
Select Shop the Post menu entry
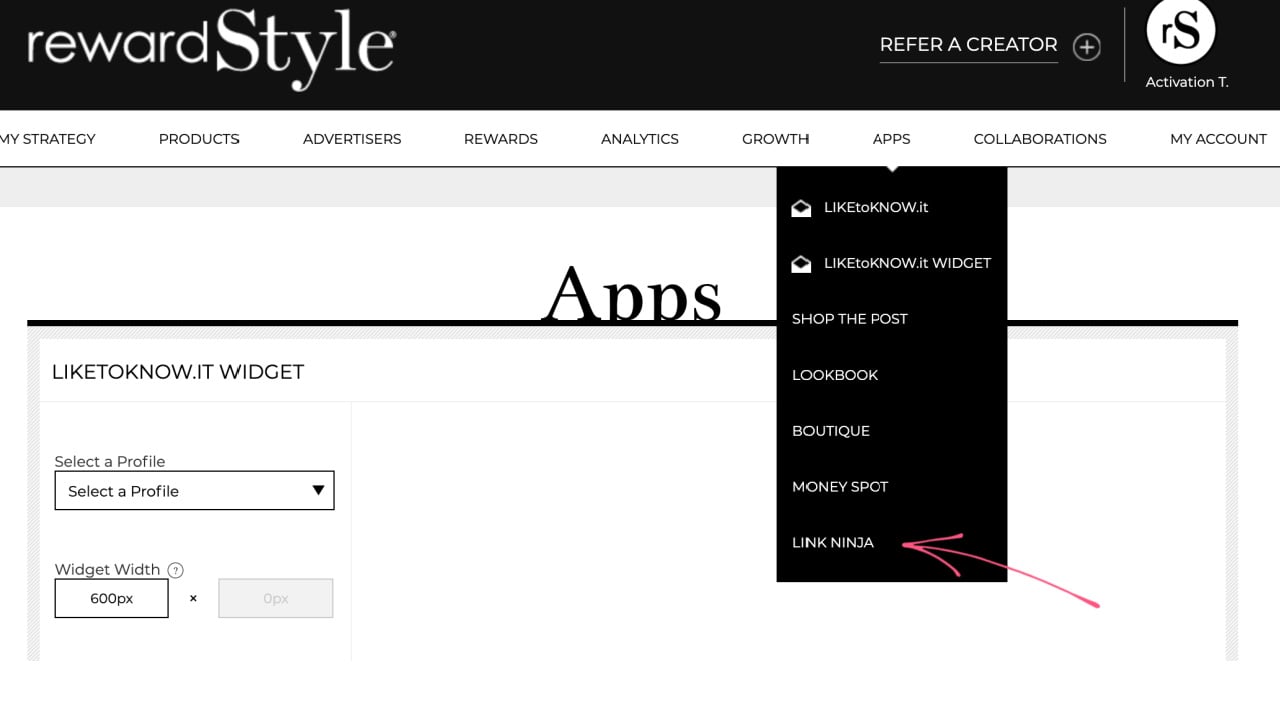[850, 319]
